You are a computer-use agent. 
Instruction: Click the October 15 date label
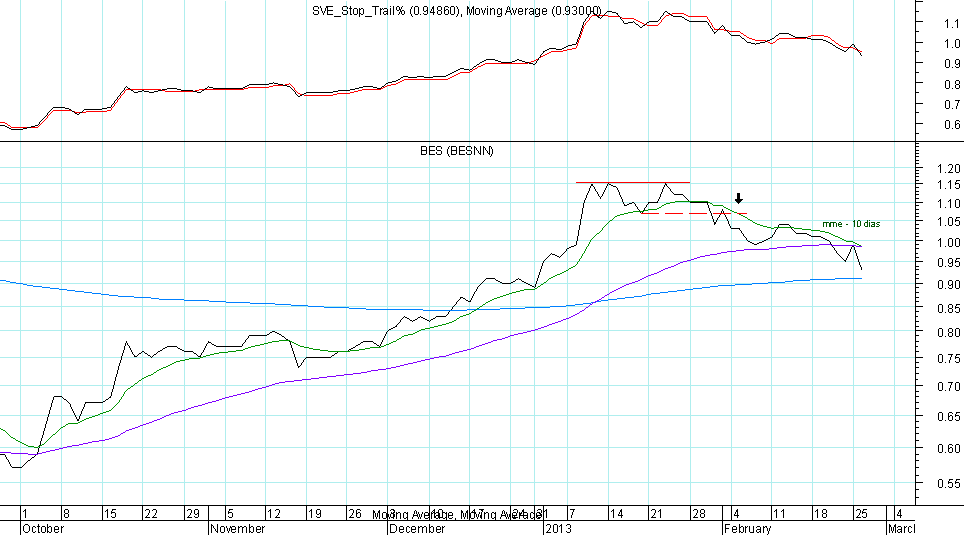(x=110, y=513)
